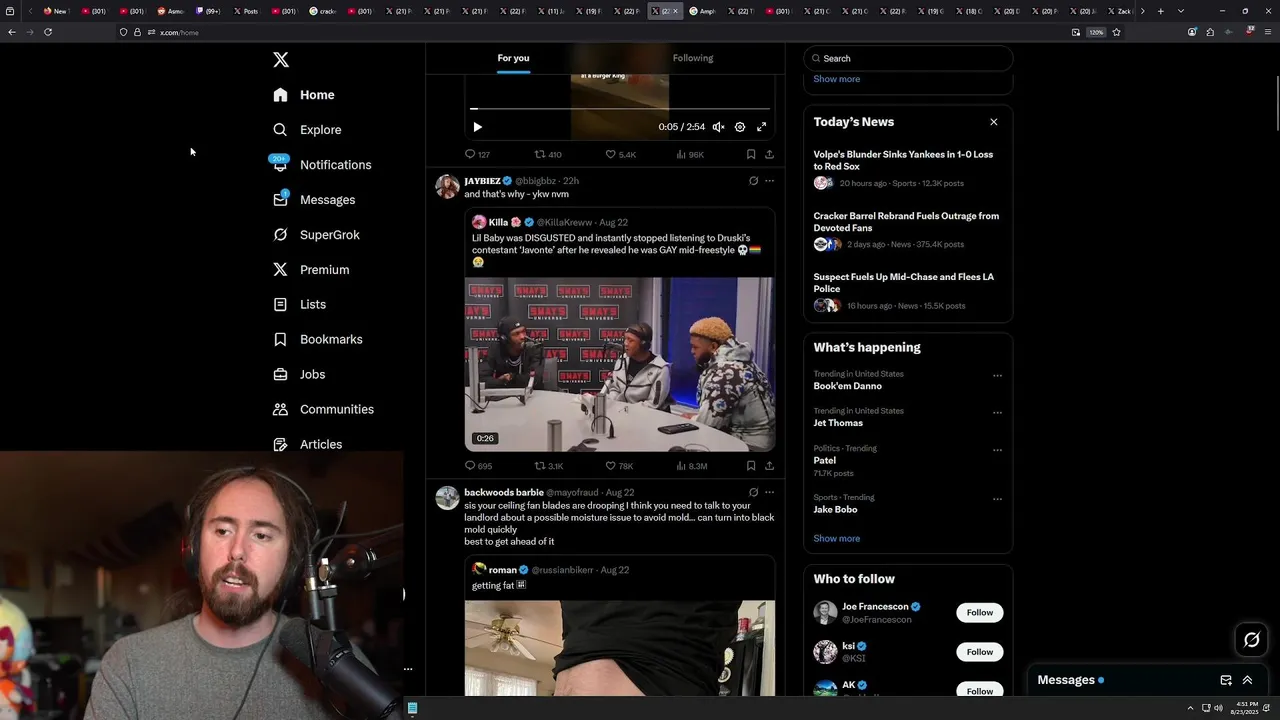Click the Lists icon in sidebar
Image resolution: width=1280 pixels, height=720 pixels.
[x=280, y=304]
